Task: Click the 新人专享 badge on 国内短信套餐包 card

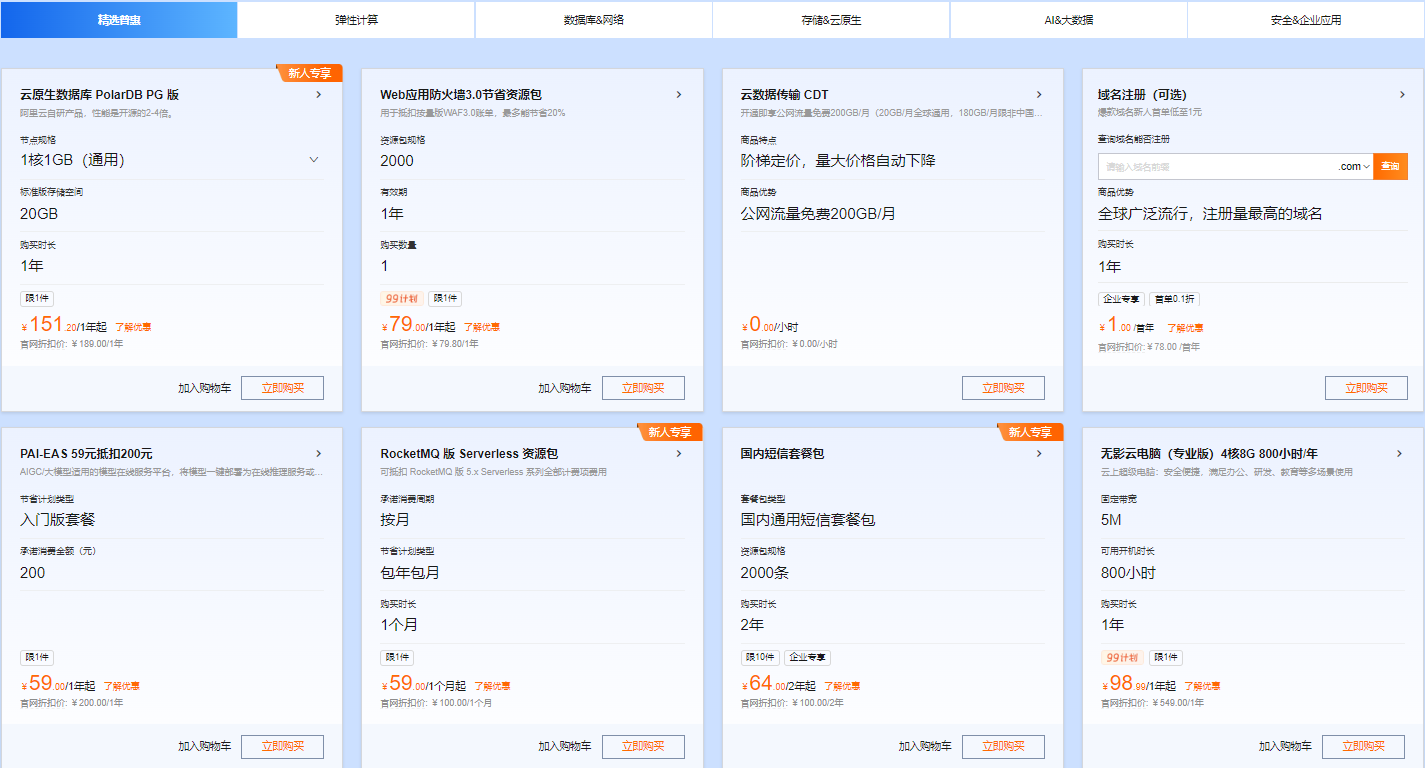Action: pos(1031,432)
